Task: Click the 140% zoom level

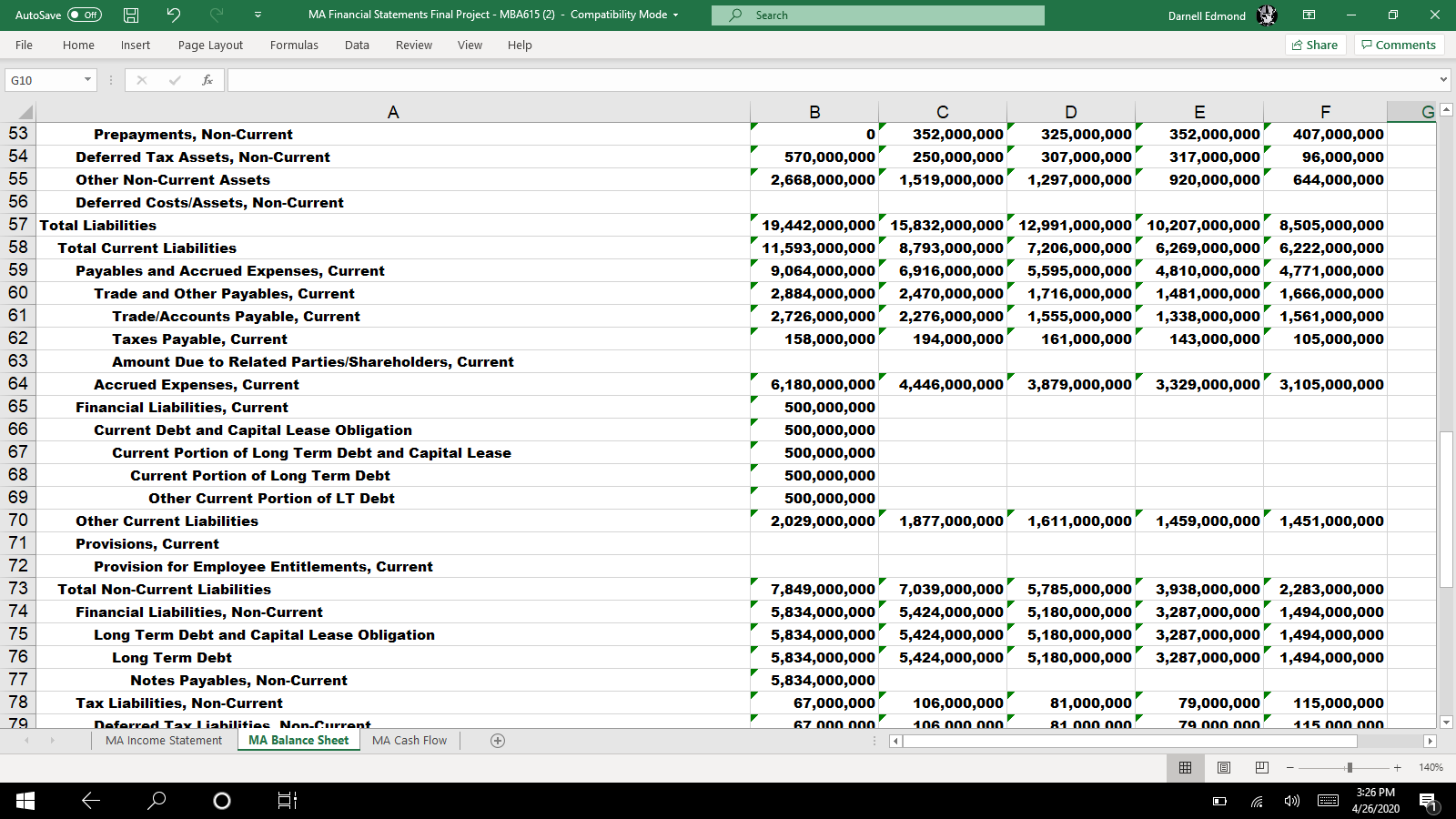Action: [x=1431, y=767]
